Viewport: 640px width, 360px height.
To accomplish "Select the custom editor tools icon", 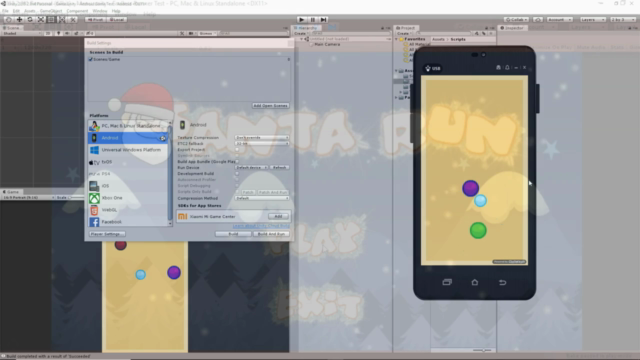I will [73, 19].
